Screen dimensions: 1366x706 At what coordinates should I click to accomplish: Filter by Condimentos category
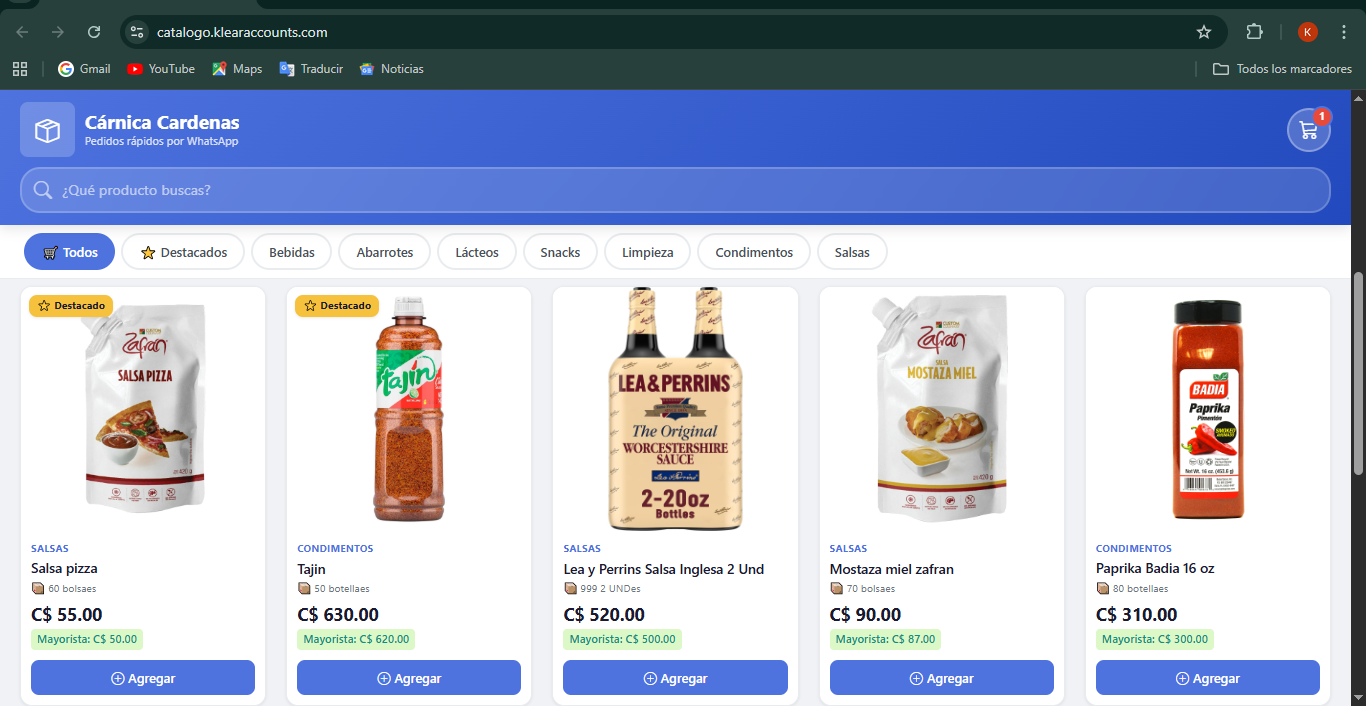pyautogui.click(x=754, y=252)
